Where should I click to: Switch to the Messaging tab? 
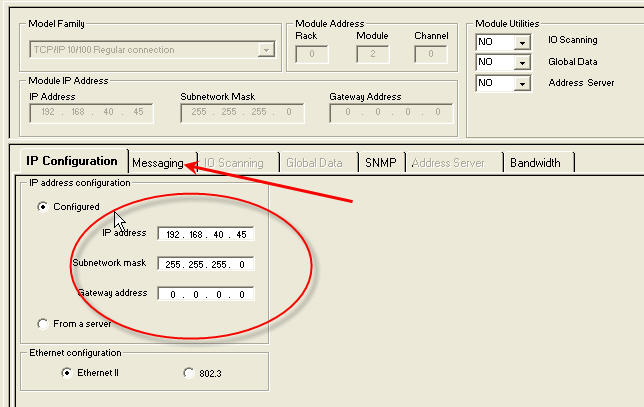click(158, 163)
